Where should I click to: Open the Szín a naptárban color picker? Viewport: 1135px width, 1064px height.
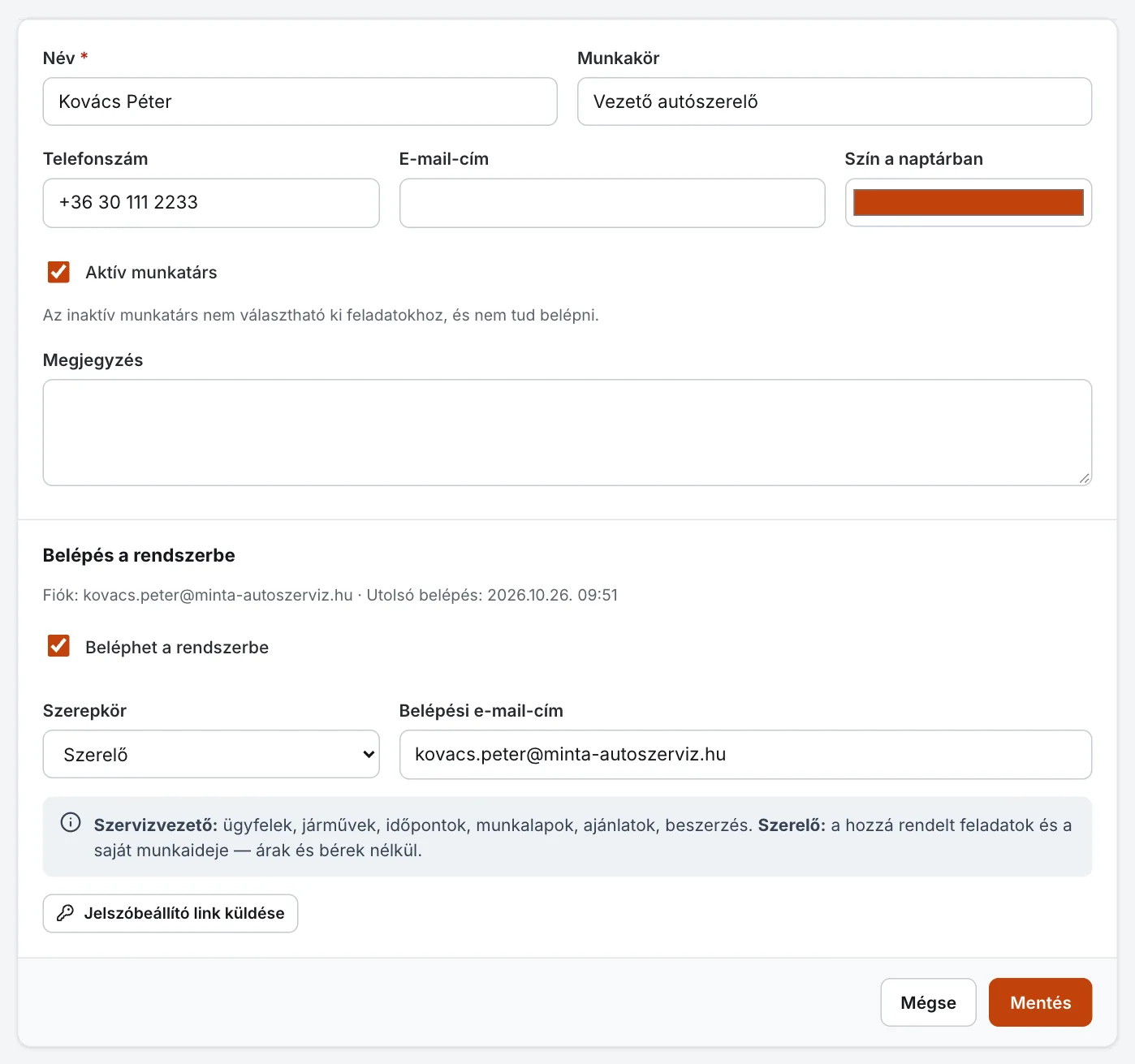969,202
